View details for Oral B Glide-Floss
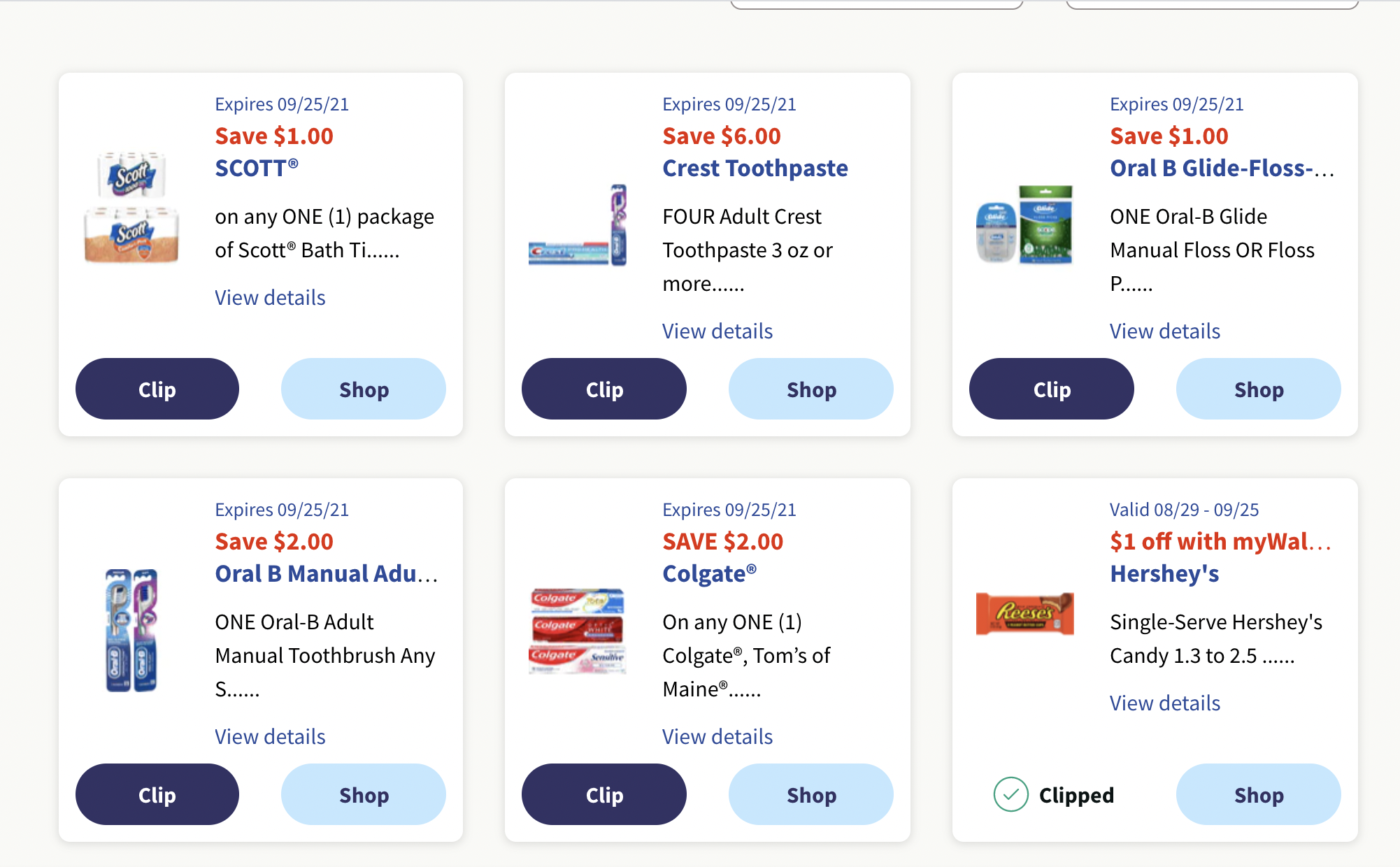 [x=1165, y=331]
